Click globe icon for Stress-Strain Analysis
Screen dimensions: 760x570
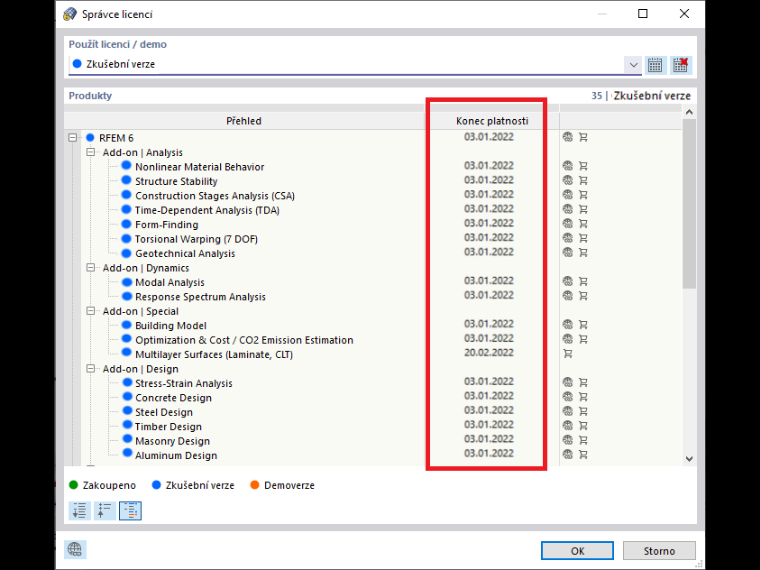pos(568,382)
